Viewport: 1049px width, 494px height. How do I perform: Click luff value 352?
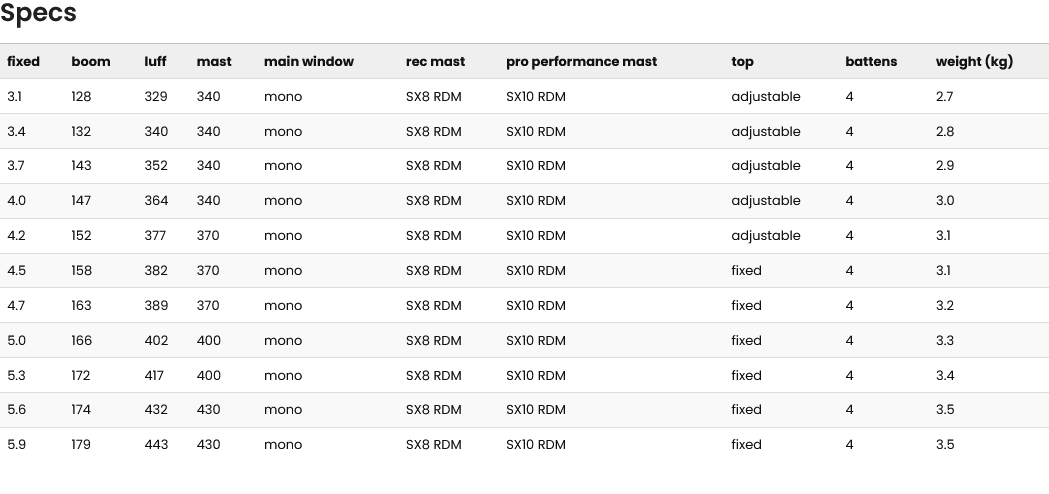[156, 165]
